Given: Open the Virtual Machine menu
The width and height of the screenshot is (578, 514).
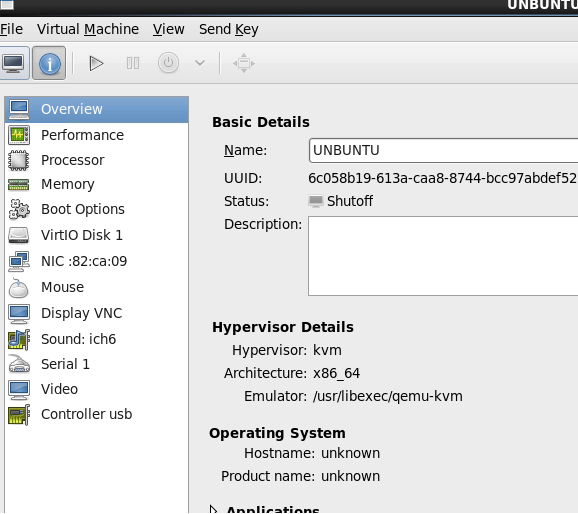Looking at the screenshot, I should coord(88,29).
